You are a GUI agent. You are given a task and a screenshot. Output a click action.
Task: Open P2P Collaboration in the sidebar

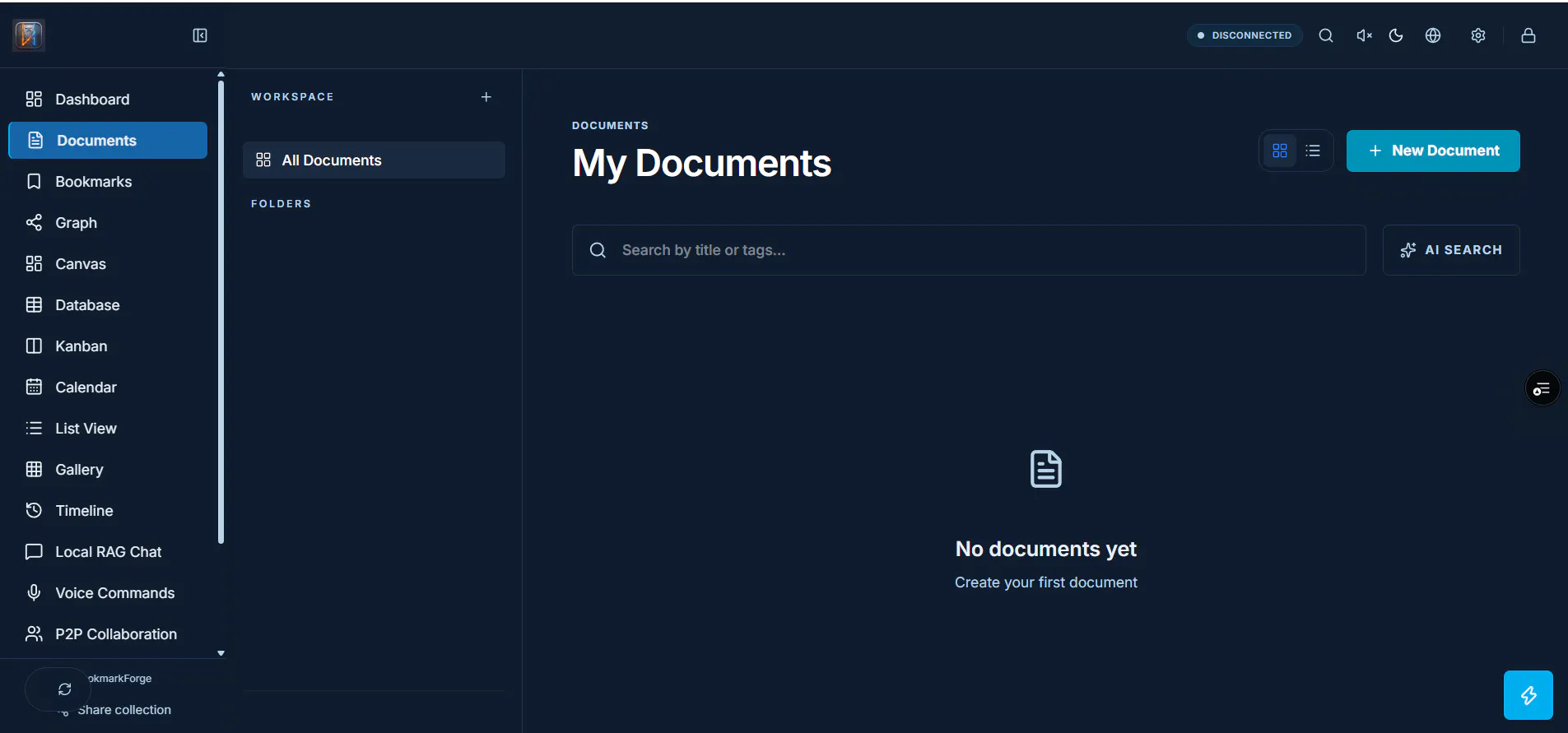tap(108, 634)
